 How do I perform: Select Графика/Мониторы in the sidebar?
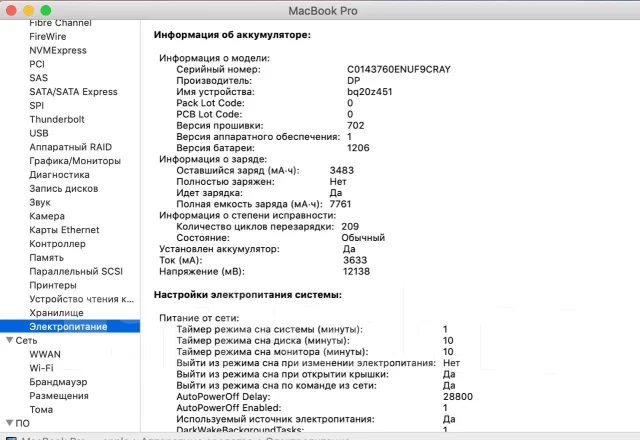75,161
